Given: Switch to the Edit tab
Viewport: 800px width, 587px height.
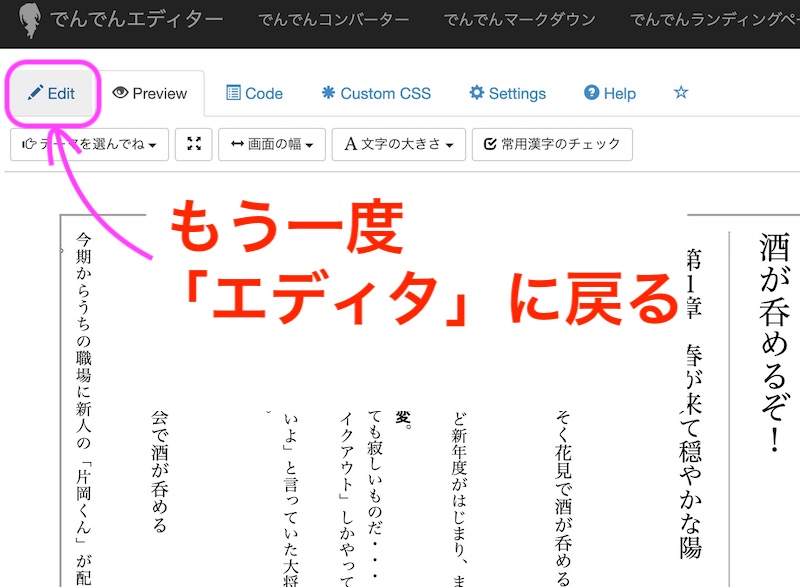Looking at the screenshot, I should point(52,93).
